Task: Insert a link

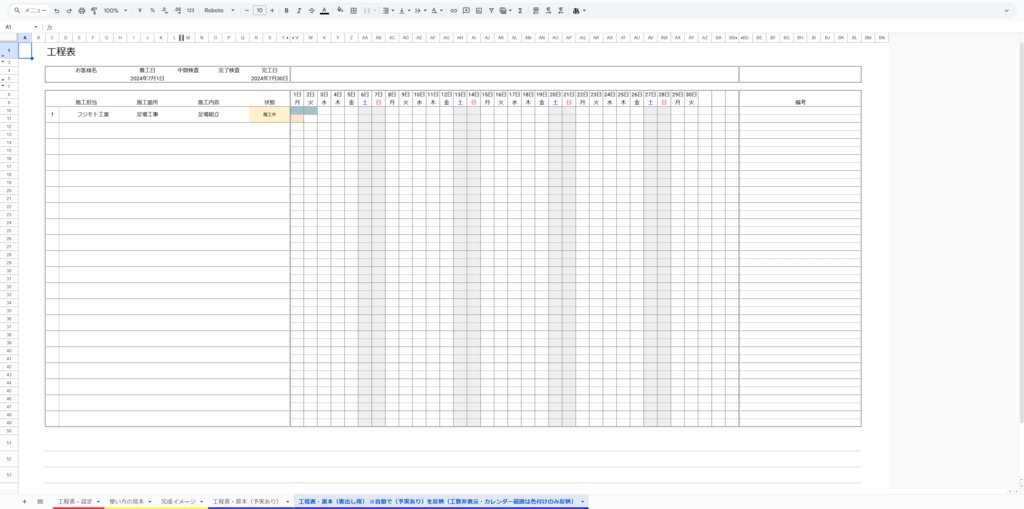Action: point(454,11)
